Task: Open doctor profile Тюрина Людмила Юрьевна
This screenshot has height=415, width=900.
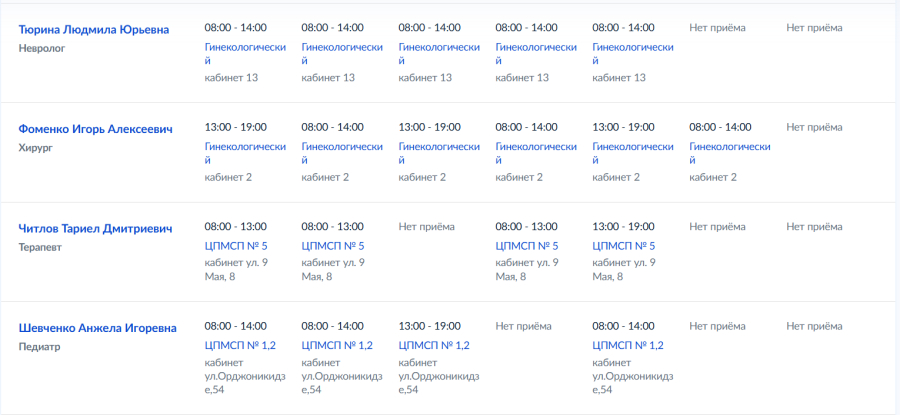Action: 94,30
